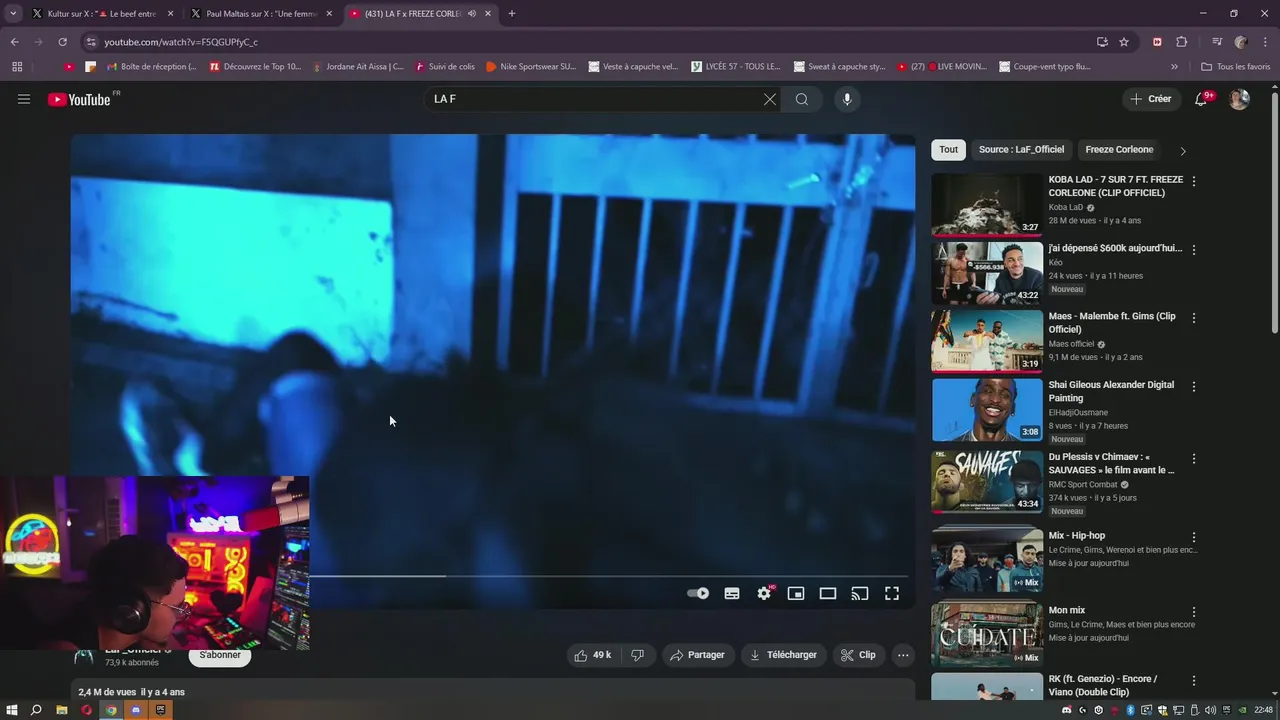This screenshot has height=720, width=1280.
Task: Open the more actions ellipsis under the video
Action: coord(903,655)
